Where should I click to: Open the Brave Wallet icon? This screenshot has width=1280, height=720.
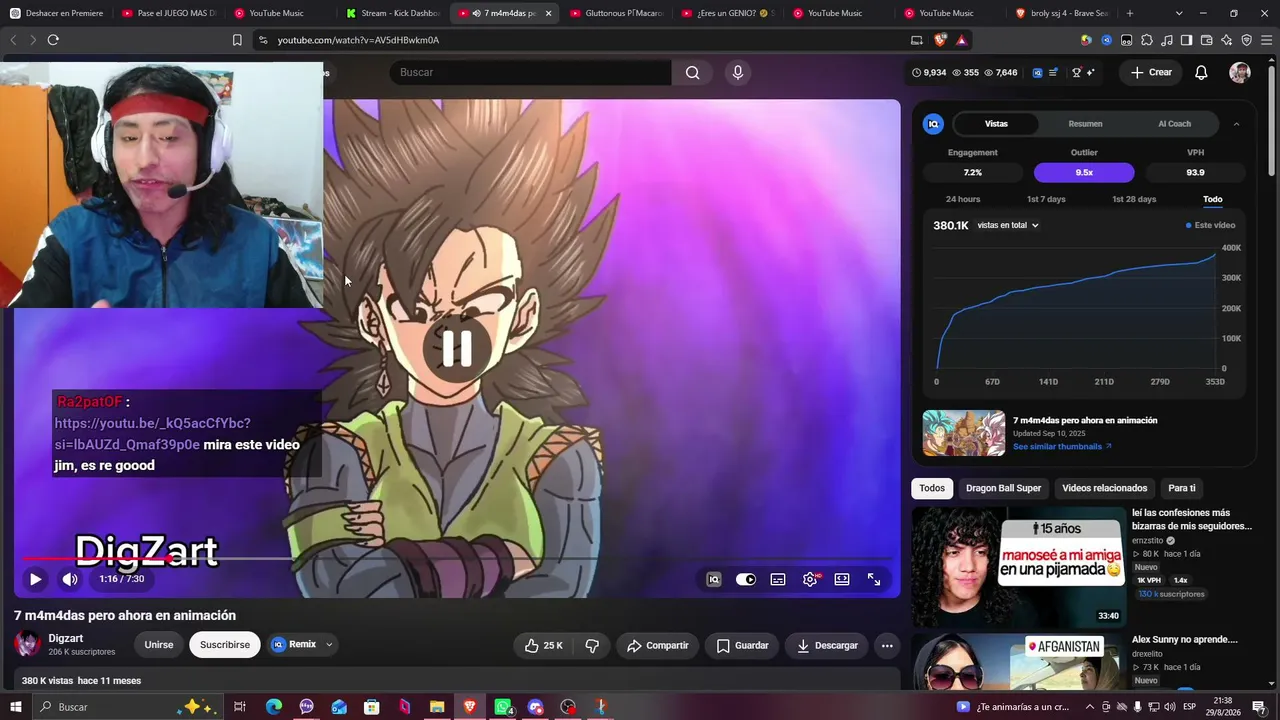tap(1207, 40)
